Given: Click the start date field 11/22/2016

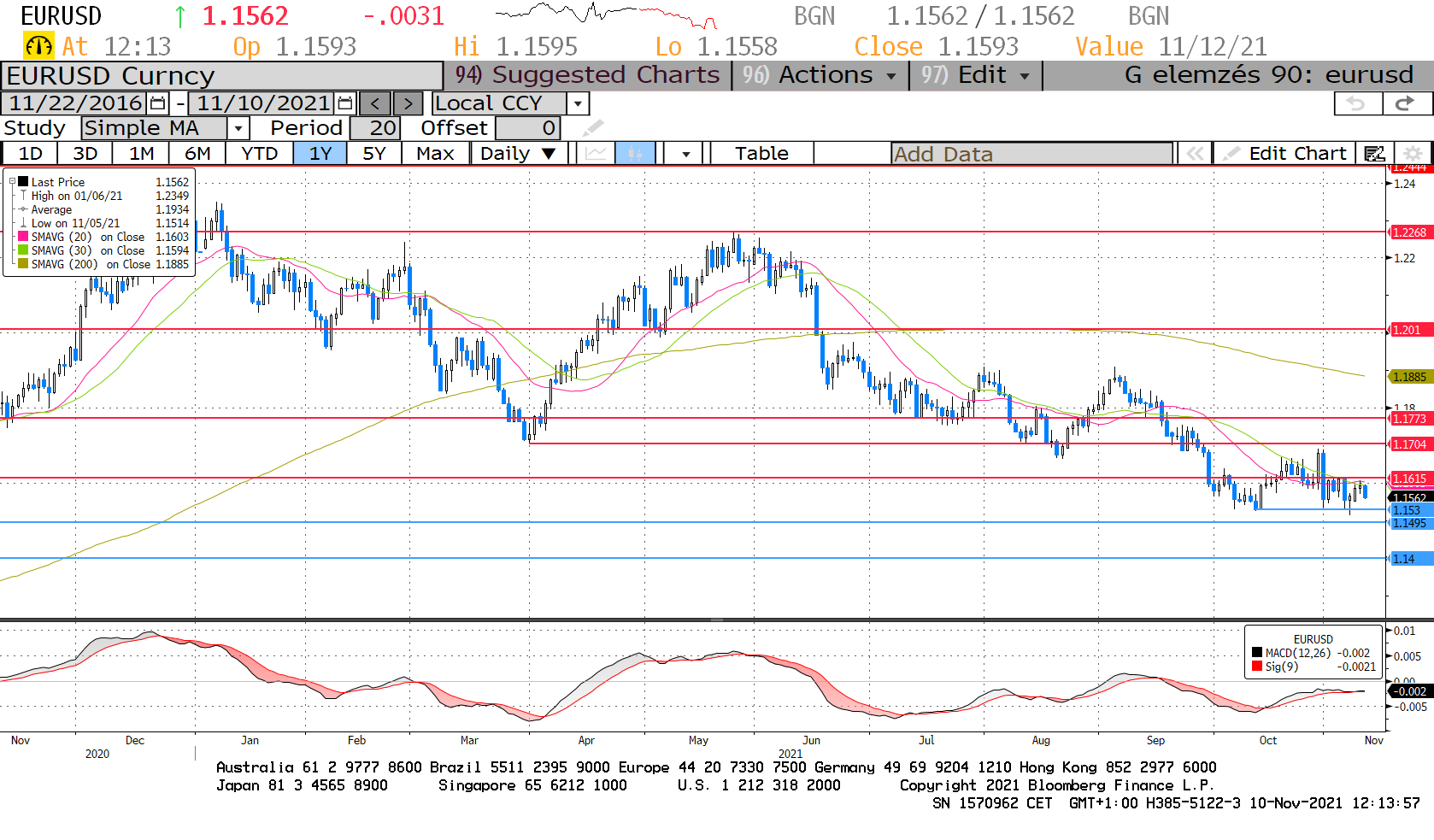Looking at the screenshot, I should click(75, 103).
